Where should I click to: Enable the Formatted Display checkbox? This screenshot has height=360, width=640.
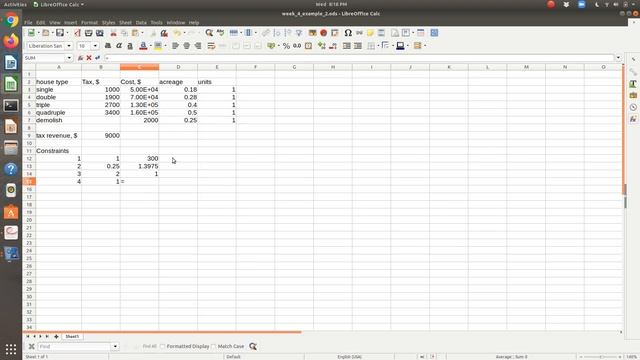(162, 347)
